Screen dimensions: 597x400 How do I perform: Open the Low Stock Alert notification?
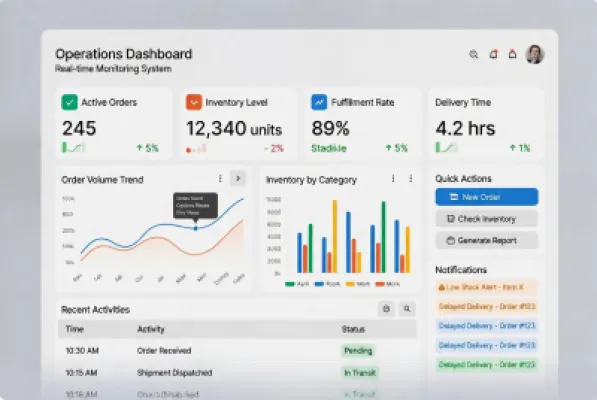pyautogui.click(x=487, y=287)
